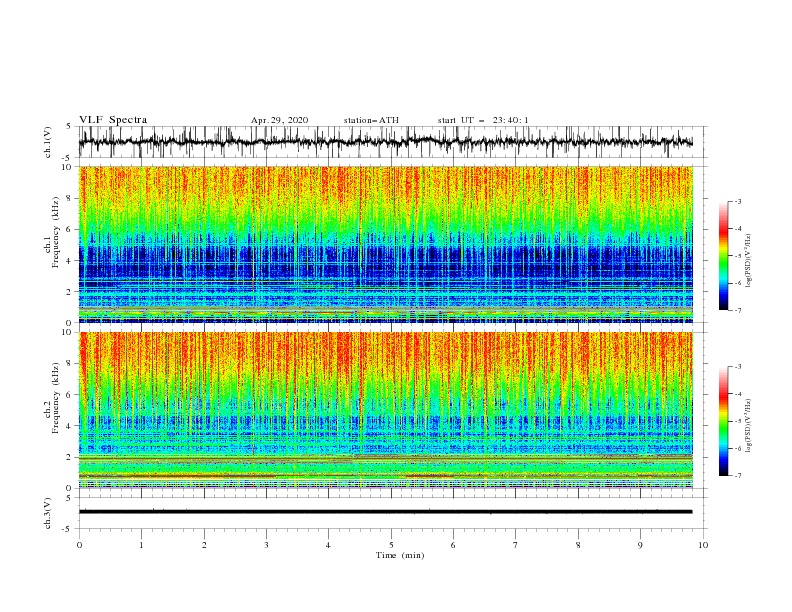
Task: Click the ch.3 flat waveform trace
Action: tap(385, 512)
